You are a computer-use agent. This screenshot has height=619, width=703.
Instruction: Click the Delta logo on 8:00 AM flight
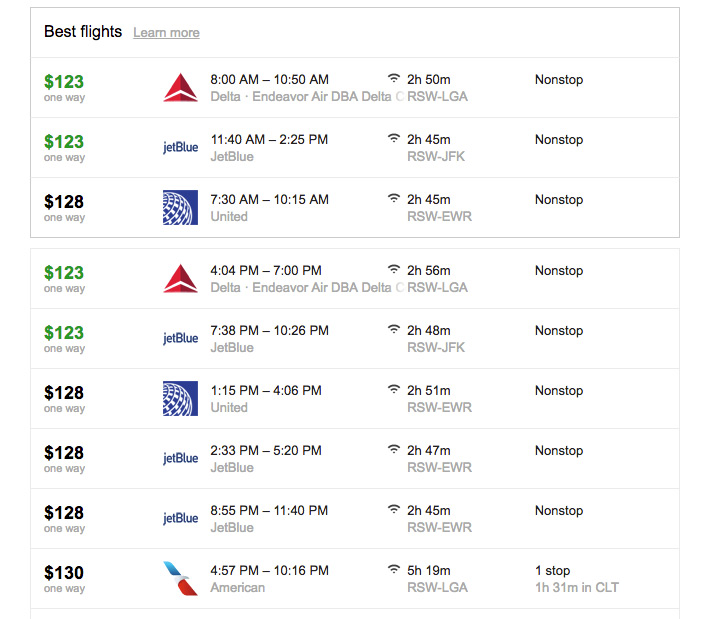180,87
